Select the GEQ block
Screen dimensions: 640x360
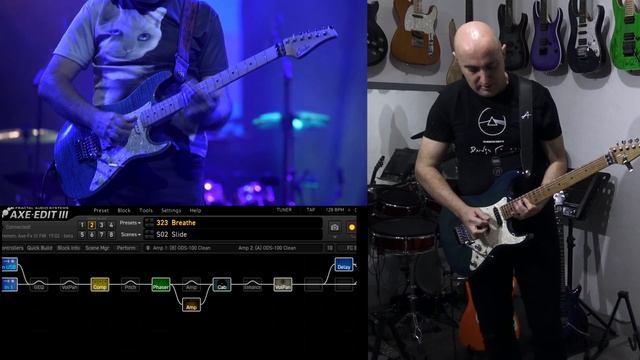point(39,284)
